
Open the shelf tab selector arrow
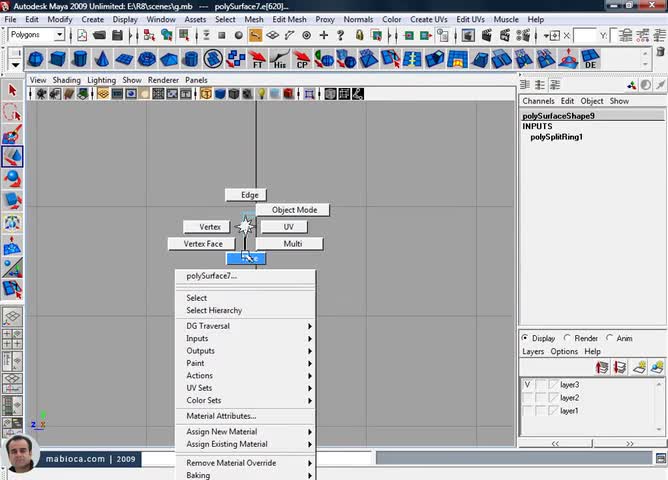point(15,65)
